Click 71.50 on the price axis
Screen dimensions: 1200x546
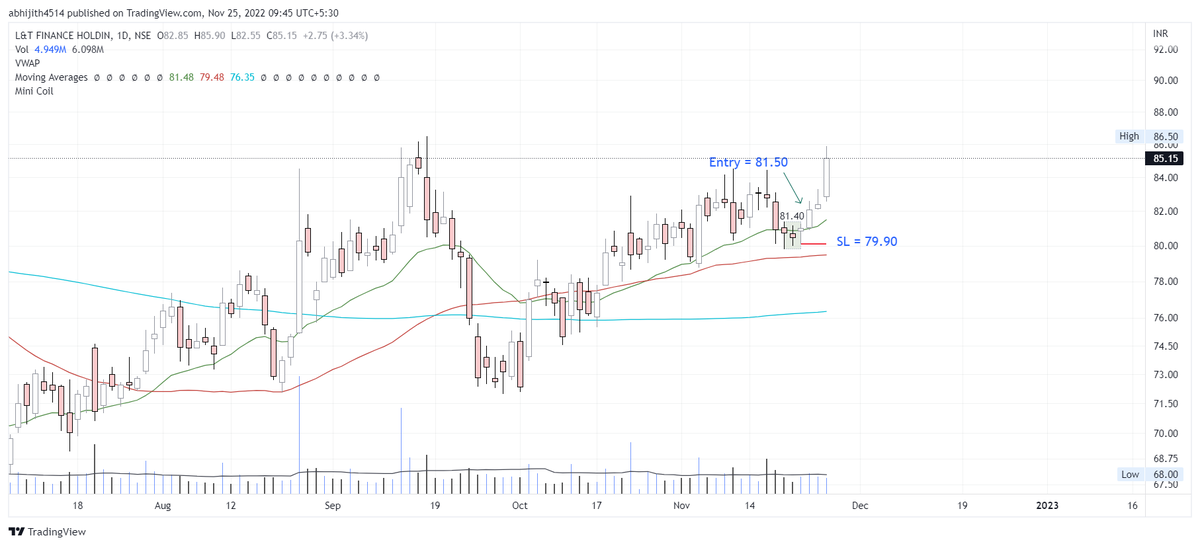pyautogui.click(x=1165, y=404)
